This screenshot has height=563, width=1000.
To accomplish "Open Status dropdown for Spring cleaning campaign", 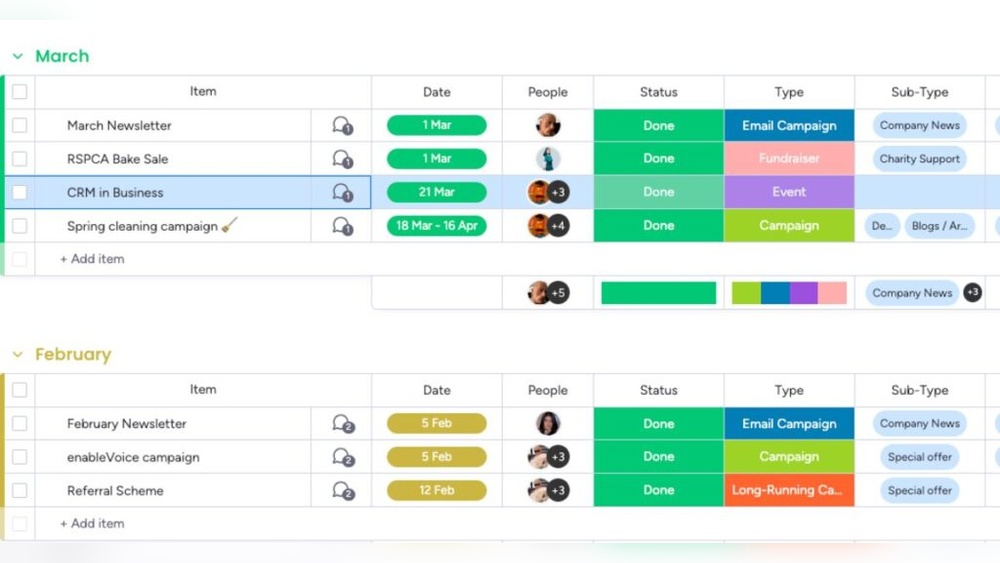I will coord(658,226).
